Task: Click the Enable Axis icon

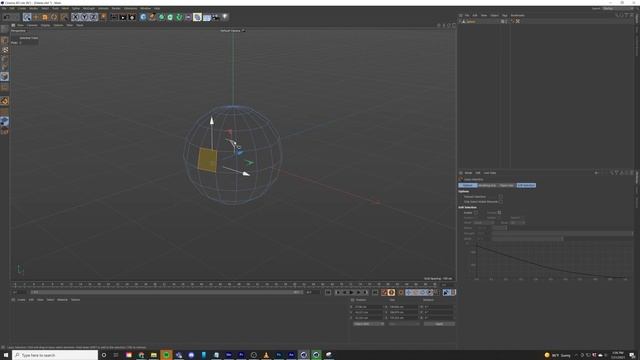Action: pyautogui.click(x=4, y=87)
